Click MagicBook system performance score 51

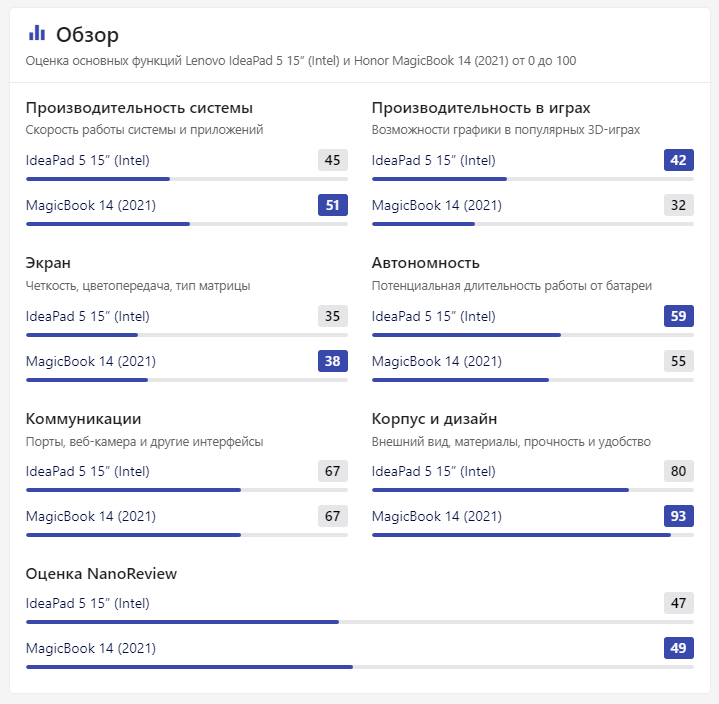point(333,205)
